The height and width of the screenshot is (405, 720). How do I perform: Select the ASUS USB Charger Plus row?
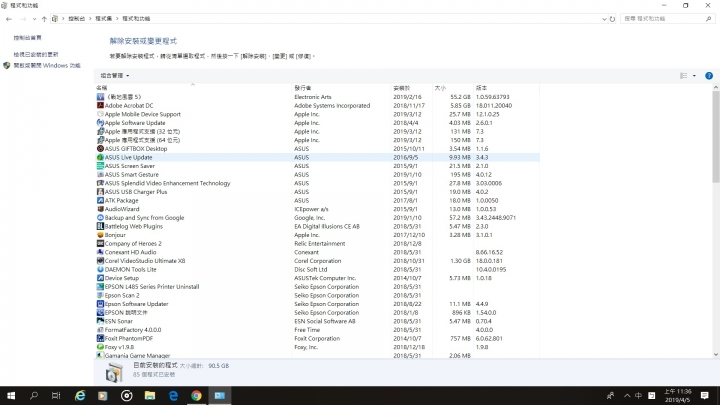tap(318, 191)
